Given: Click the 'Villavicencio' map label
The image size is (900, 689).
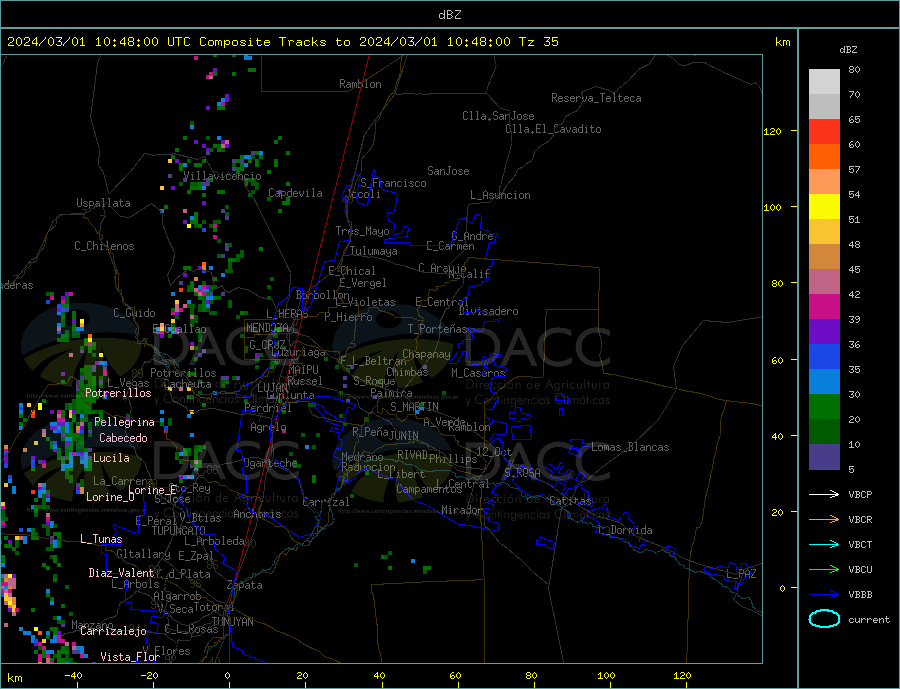Looking at the screenshot, I should 222,176.
